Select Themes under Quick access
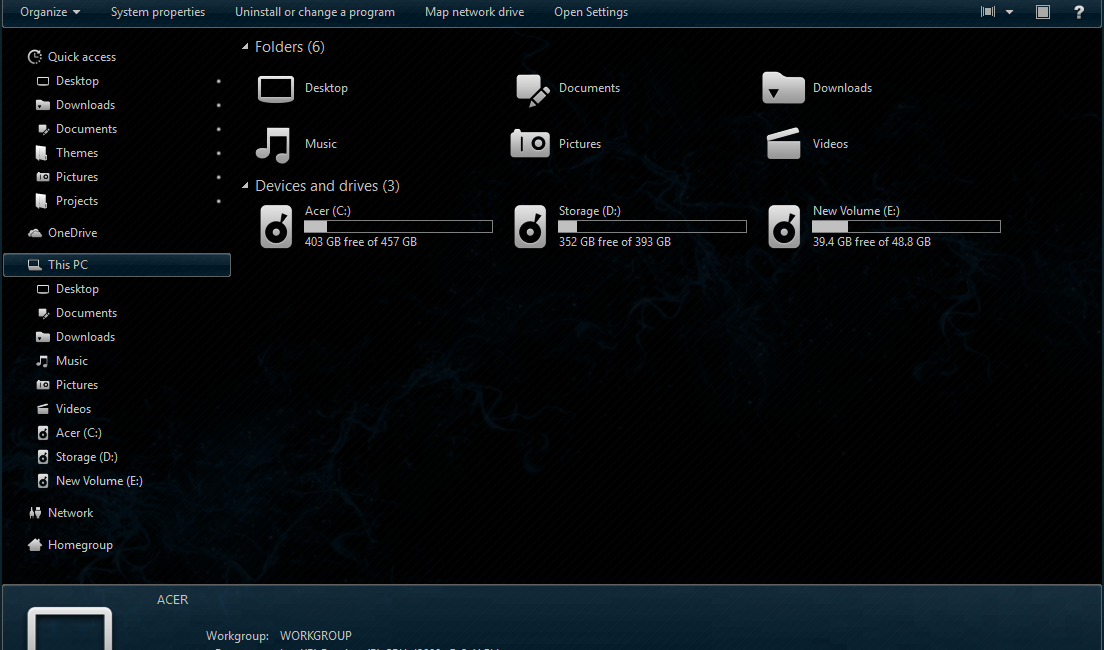 [x=77, y=153]
